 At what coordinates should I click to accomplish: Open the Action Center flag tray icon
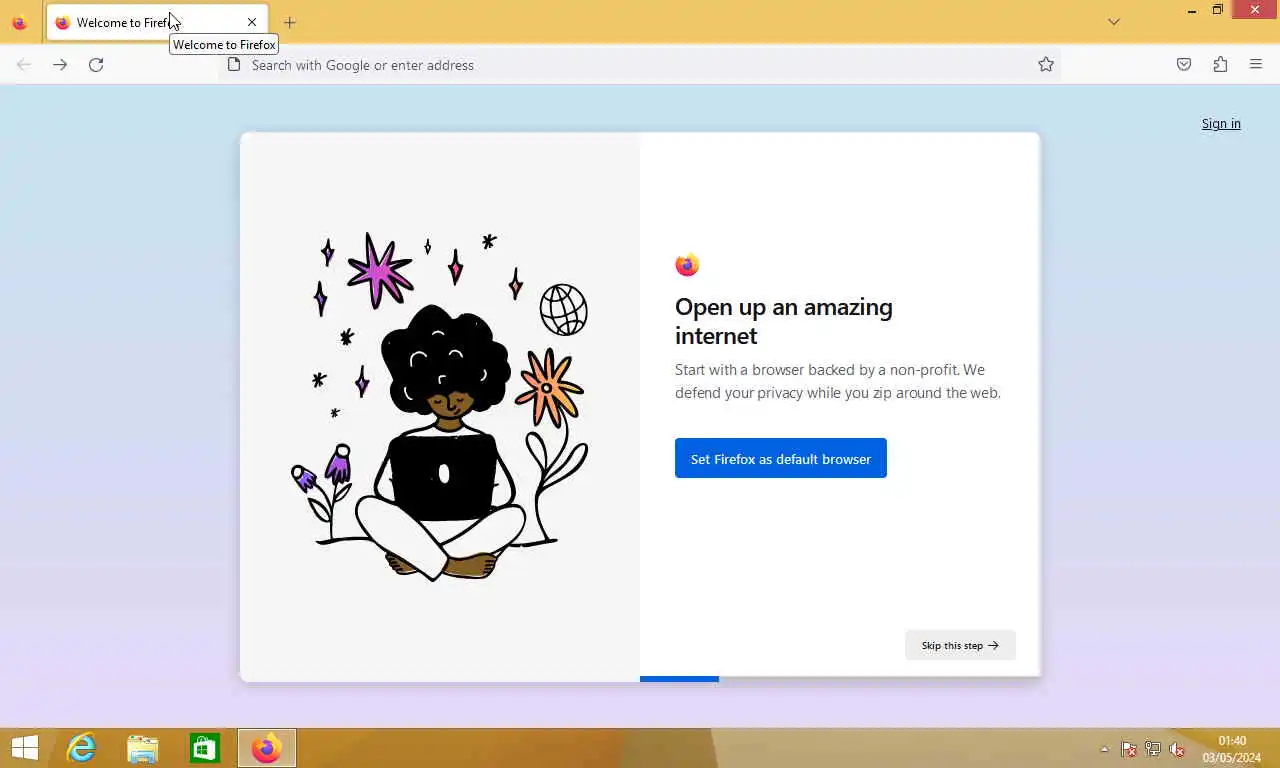click(x=1128, y=749)
